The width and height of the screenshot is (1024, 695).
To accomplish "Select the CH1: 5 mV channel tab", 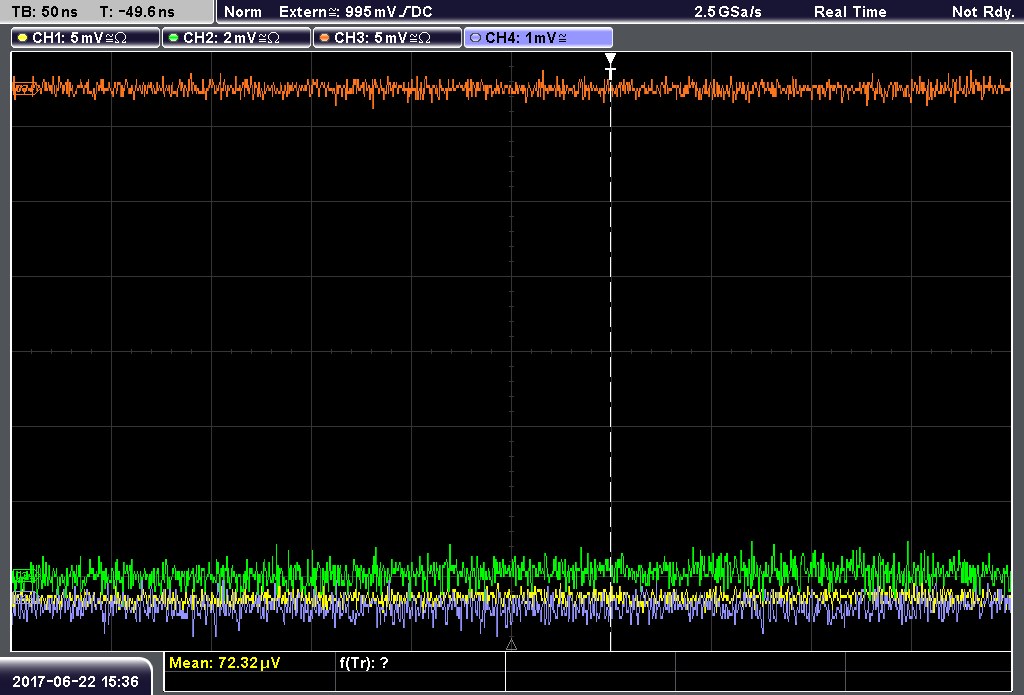I will pos(86,38).
